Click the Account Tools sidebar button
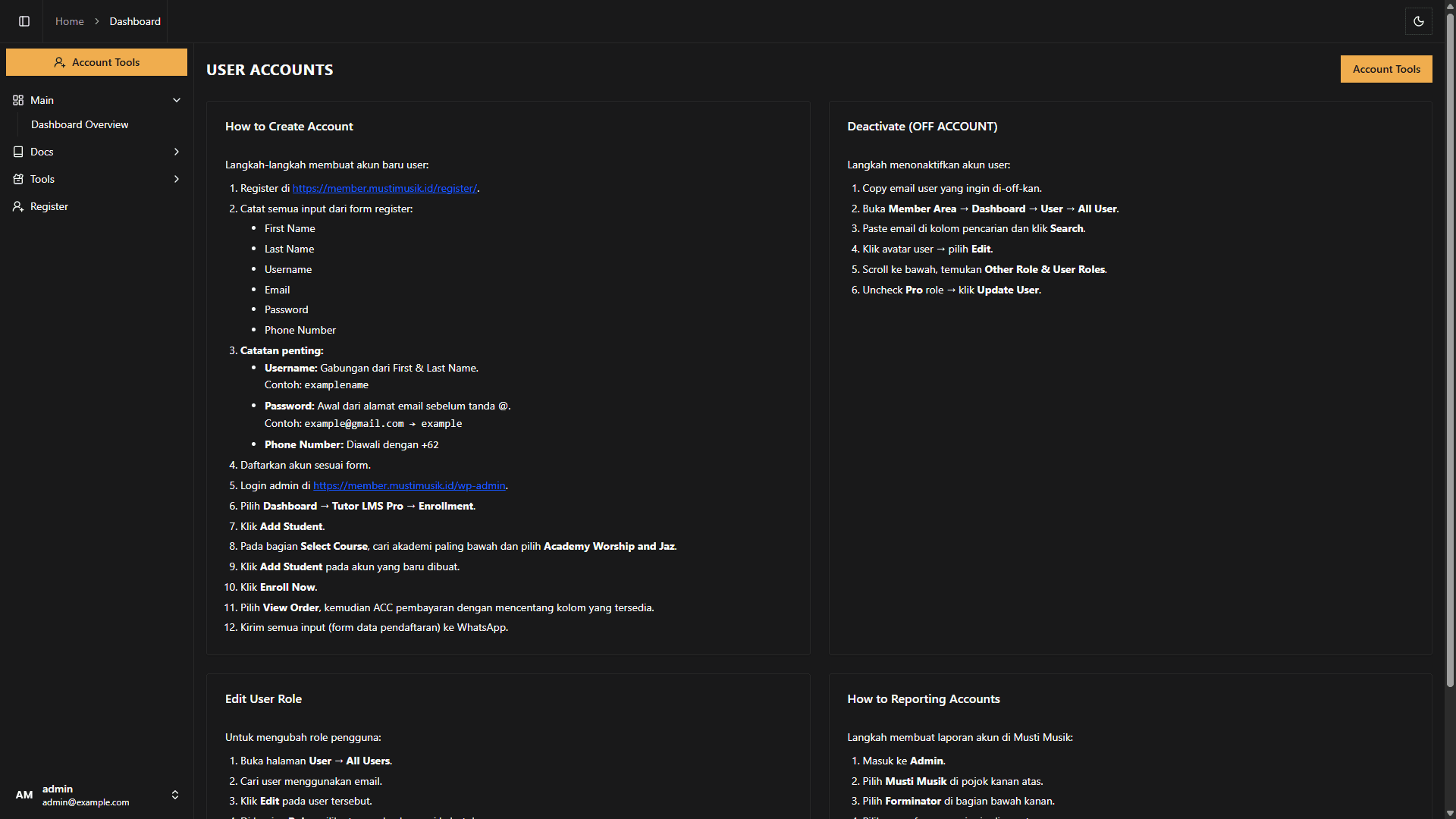 [x=96, y=62]
